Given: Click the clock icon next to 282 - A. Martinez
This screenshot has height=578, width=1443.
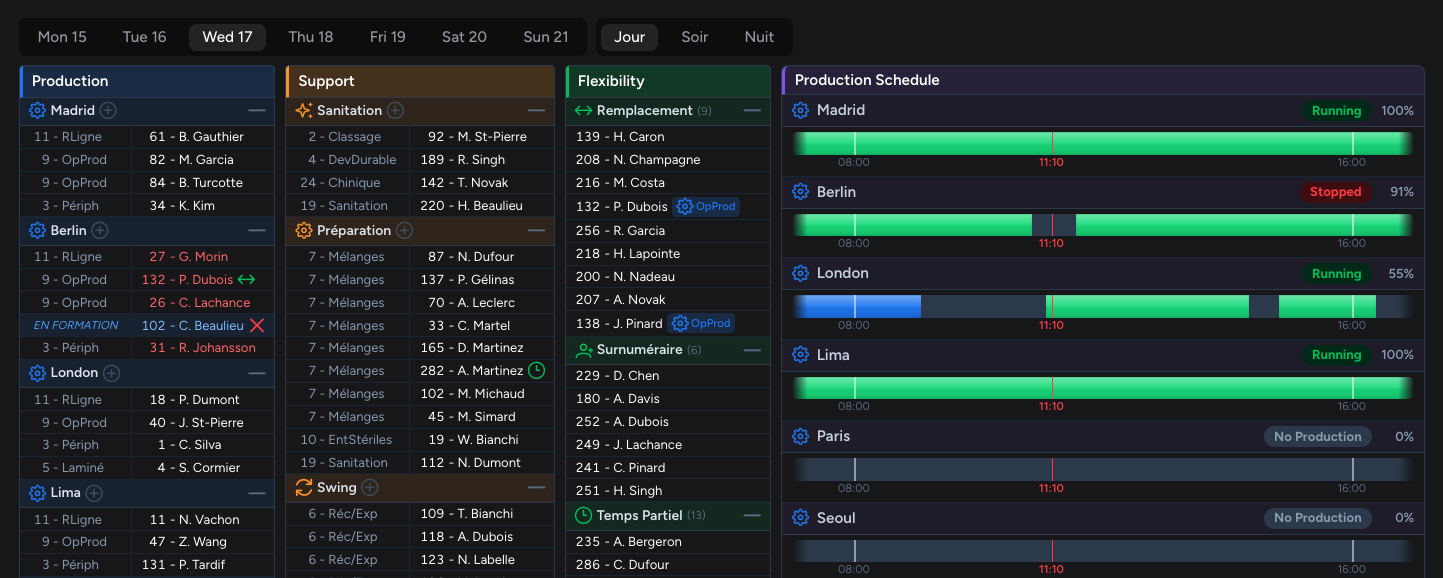Looking at the screenshot, I should pos(537,370).
